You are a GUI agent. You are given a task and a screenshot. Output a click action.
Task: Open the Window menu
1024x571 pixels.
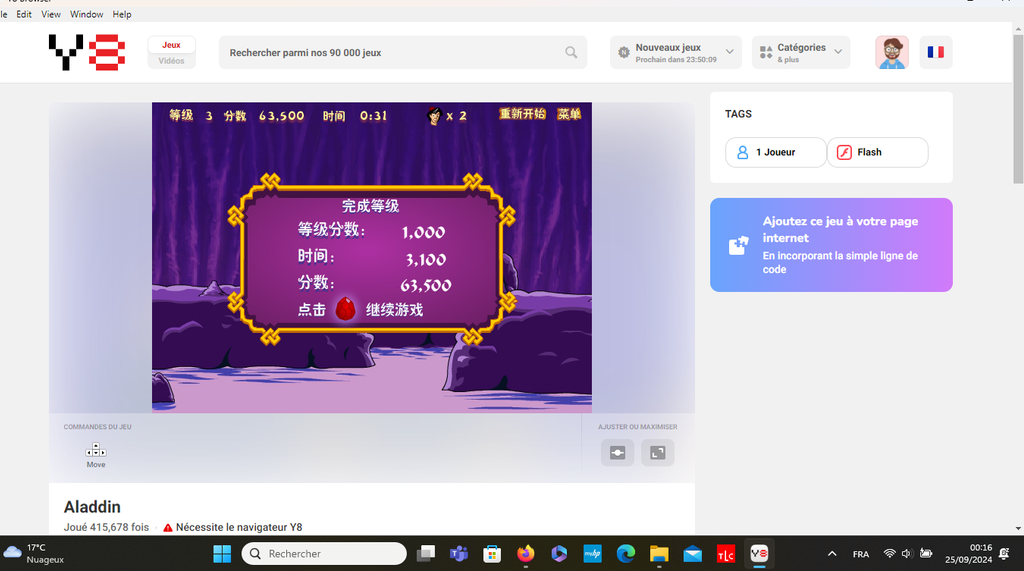[x=87, y=15]
